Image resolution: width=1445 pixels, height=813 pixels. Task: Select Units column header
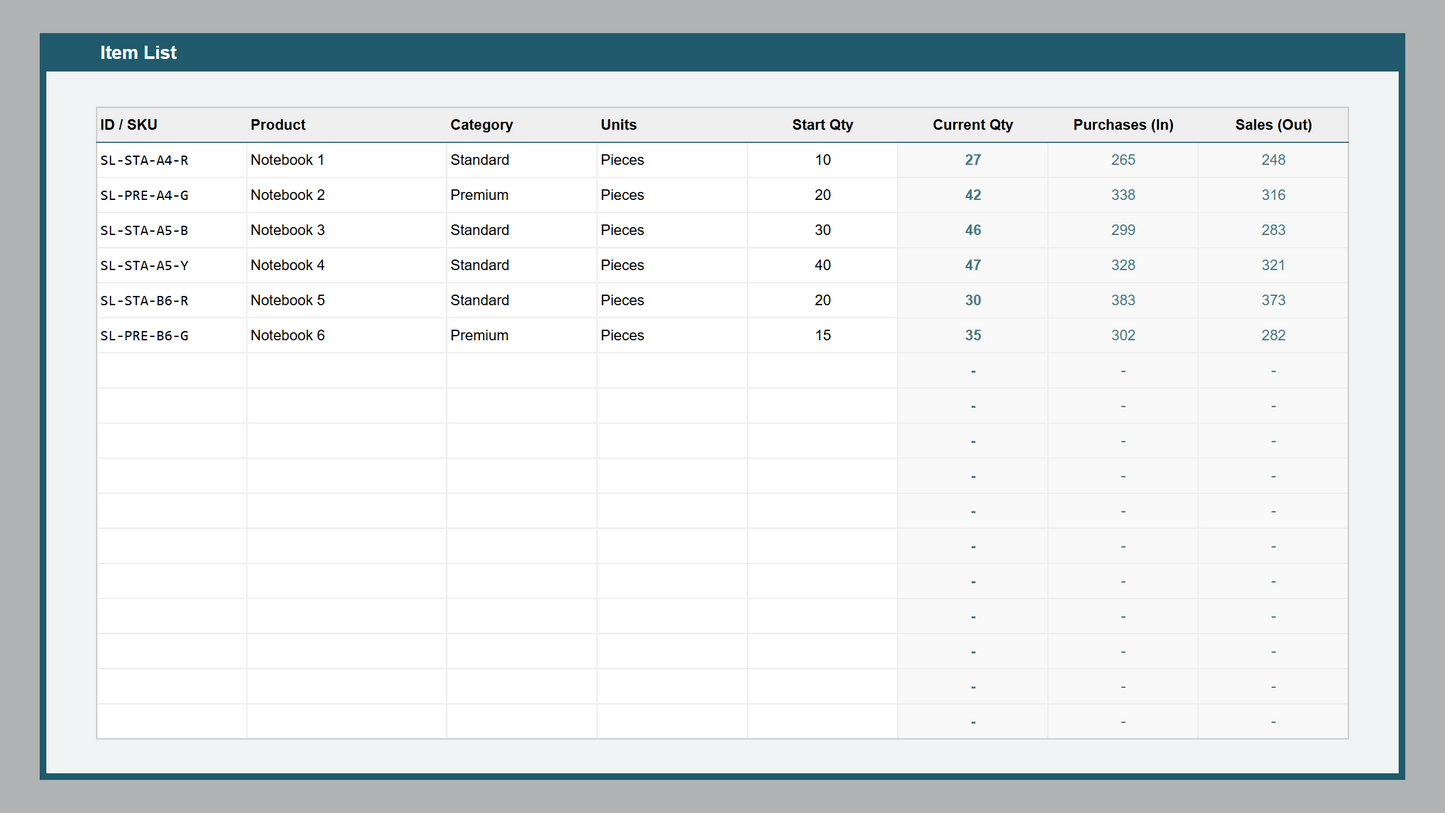tap(618, 125)
